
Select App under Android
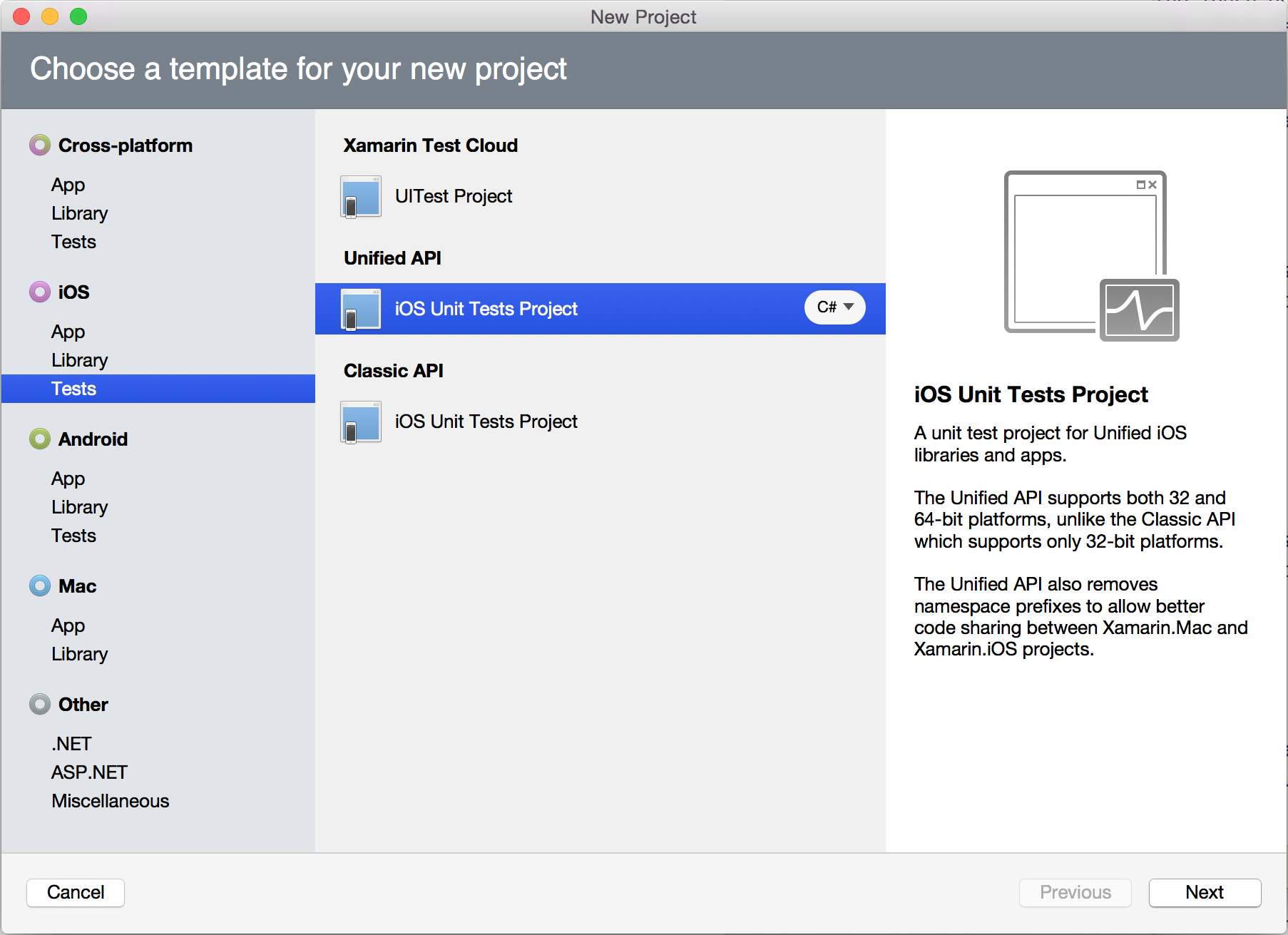pos(68,479)
